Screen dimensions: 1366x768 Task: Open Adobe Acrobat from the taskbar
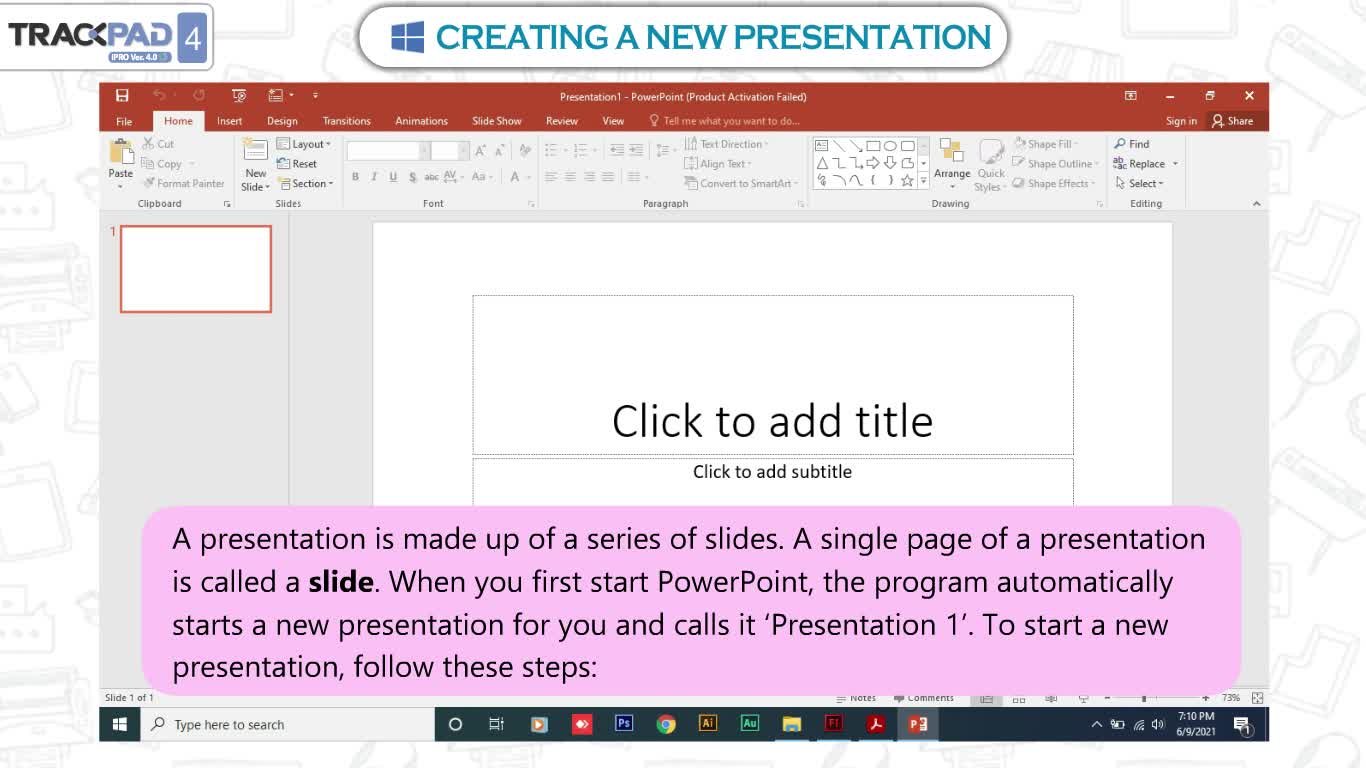(876, 724)
